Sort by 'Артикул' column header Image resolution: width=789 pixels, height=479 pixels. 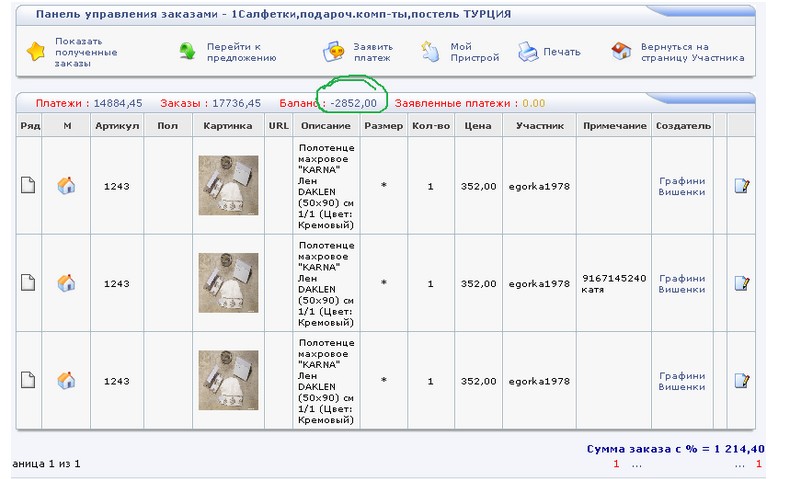click(x=116, y=126)
